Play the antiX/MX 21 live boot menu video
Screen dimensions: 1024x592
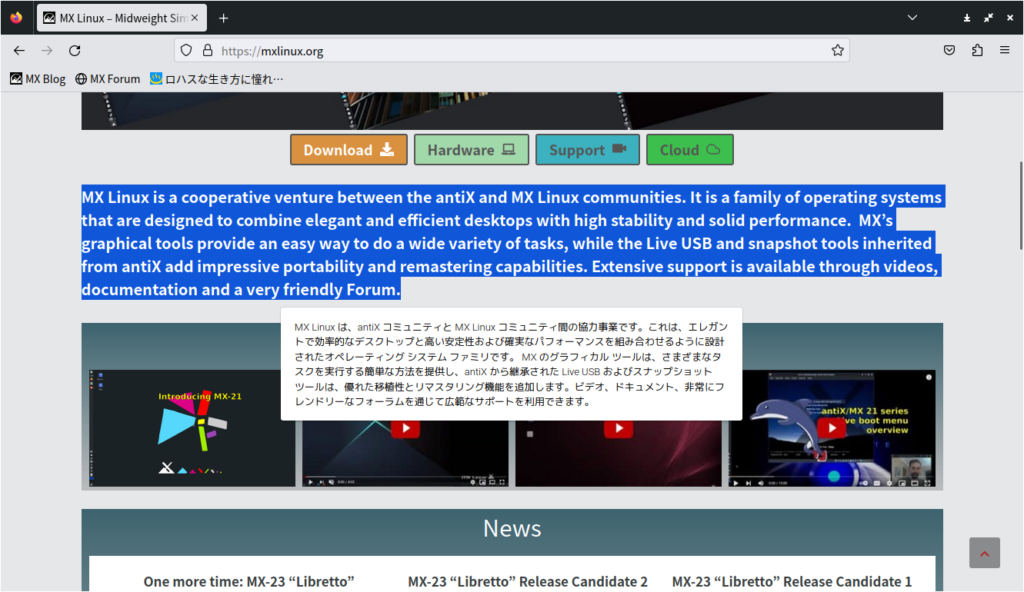[831, 429]
